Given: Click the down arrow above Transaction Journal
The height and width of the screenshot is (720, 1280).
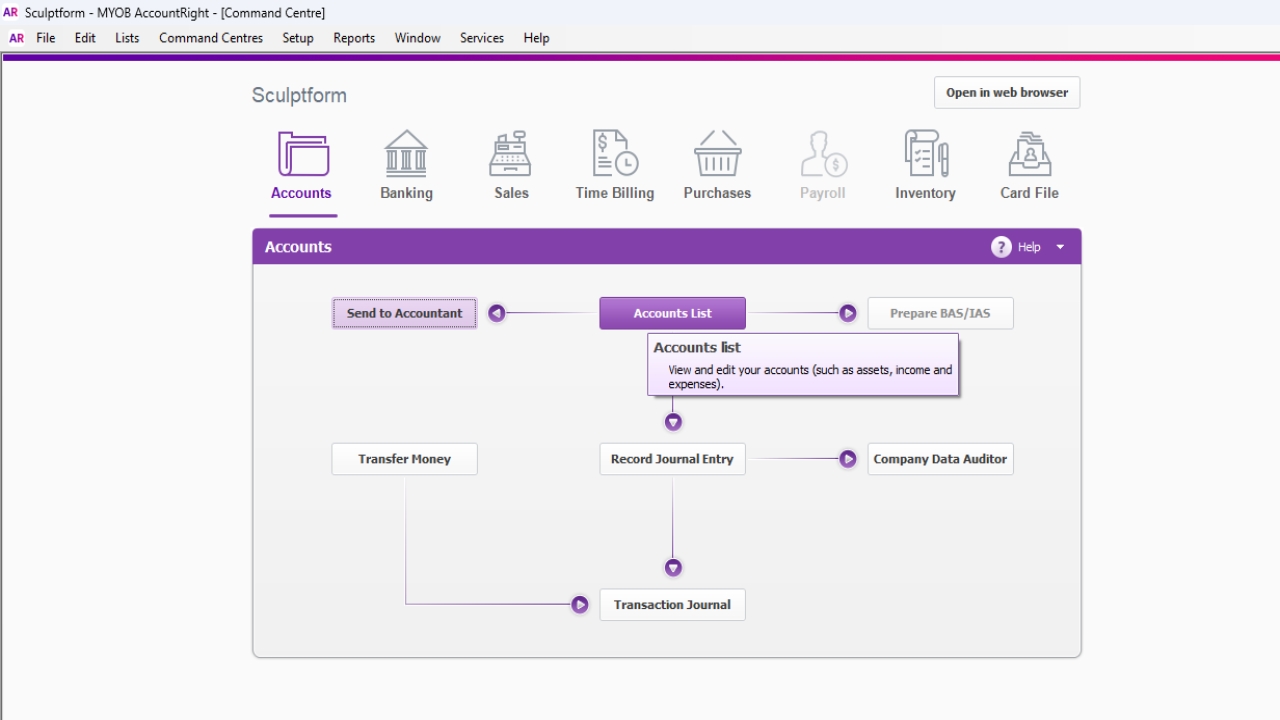Looking at the screenshot, I should (x=673, y=568).
